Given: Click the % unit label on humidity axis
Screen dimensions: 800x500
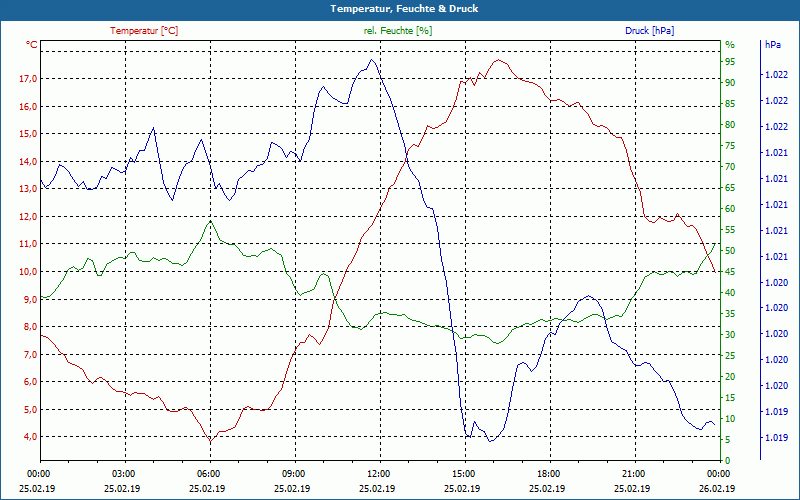Looking at the screenshot, I should pyautogui.click(x=730, y=45).
